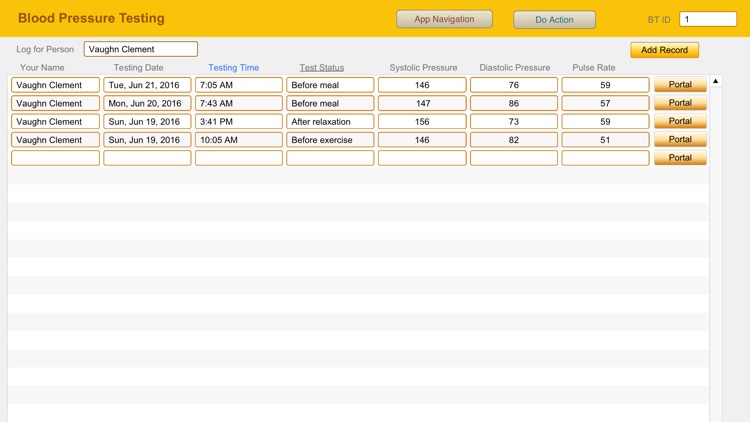Click the scroll up arrow

715,81
